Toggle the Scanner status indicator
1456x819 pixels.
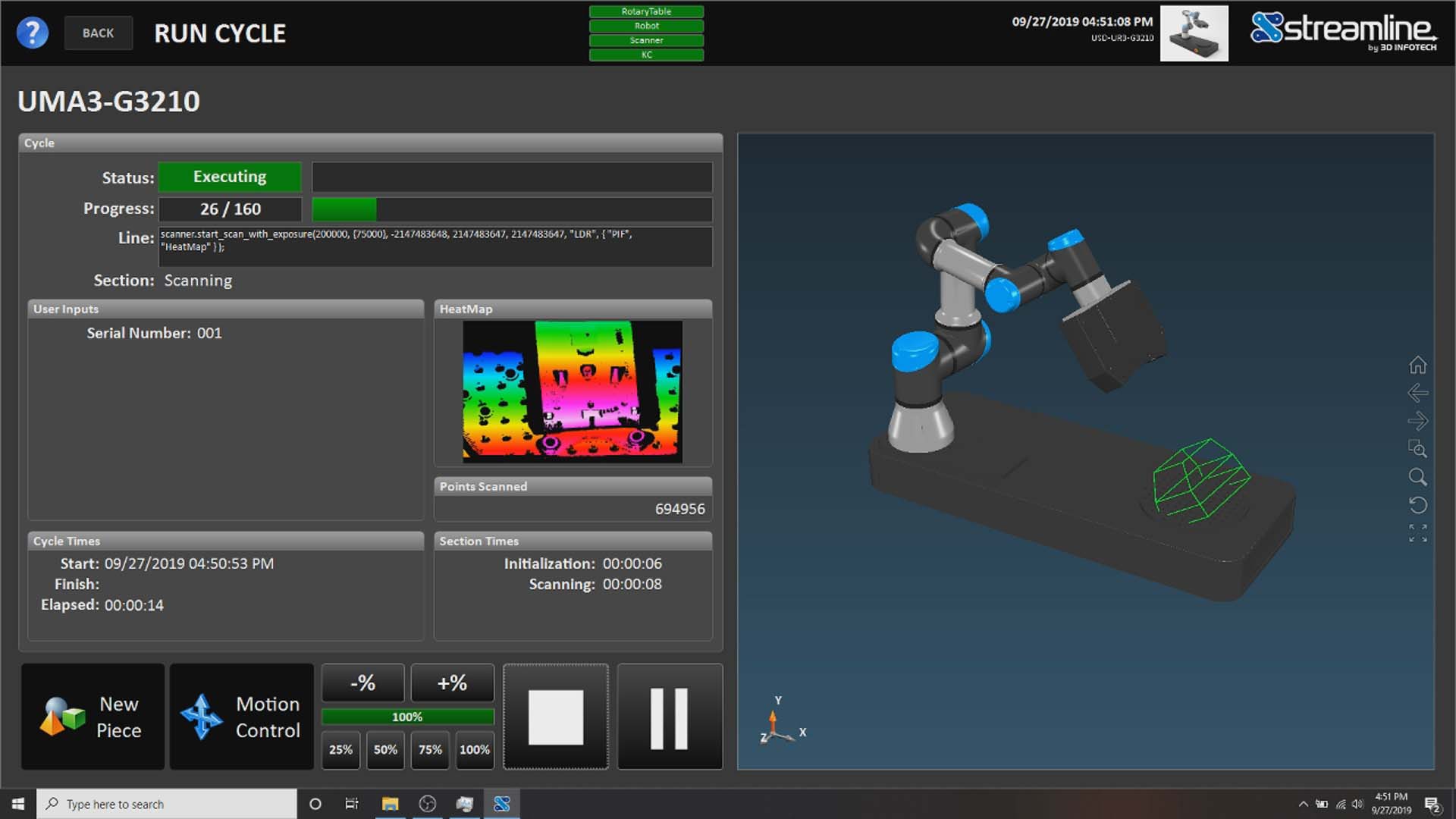tap(646, 40)
